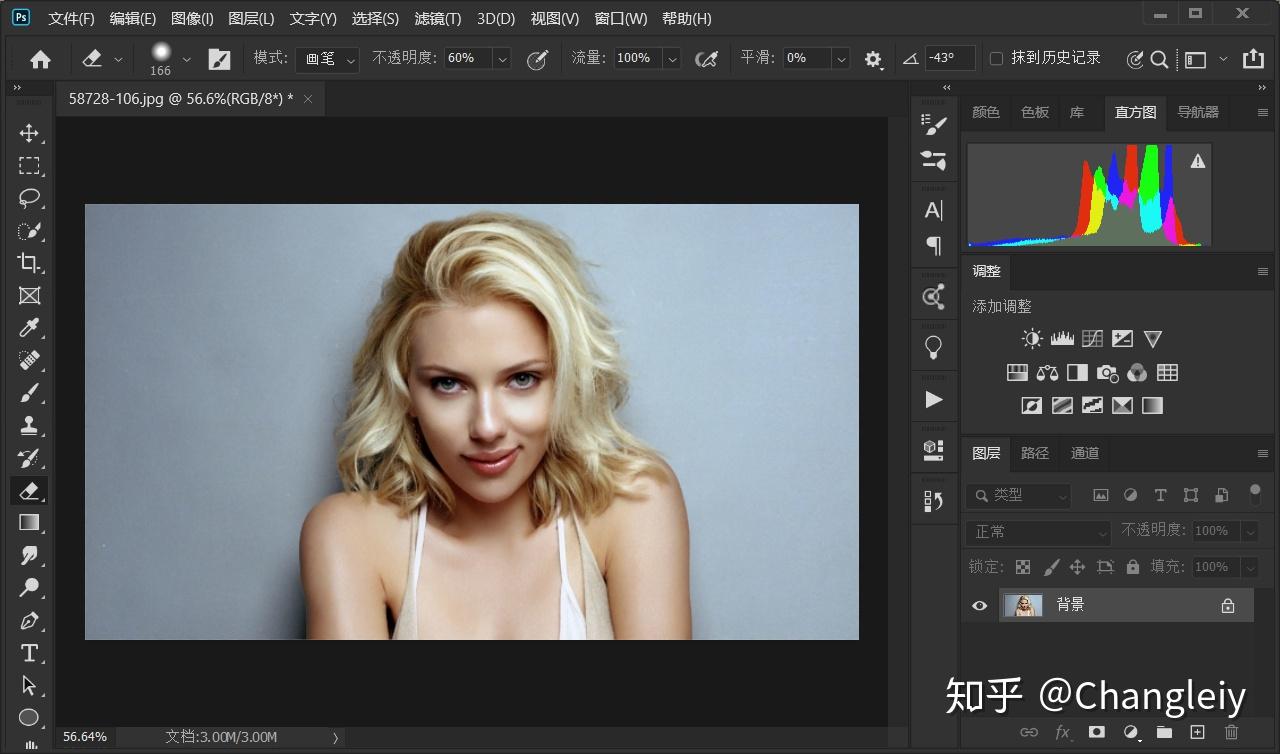This screenshot has width=1280, height=754.
Task: Select the Horizontal Type tool
Action: coord(29,653)
